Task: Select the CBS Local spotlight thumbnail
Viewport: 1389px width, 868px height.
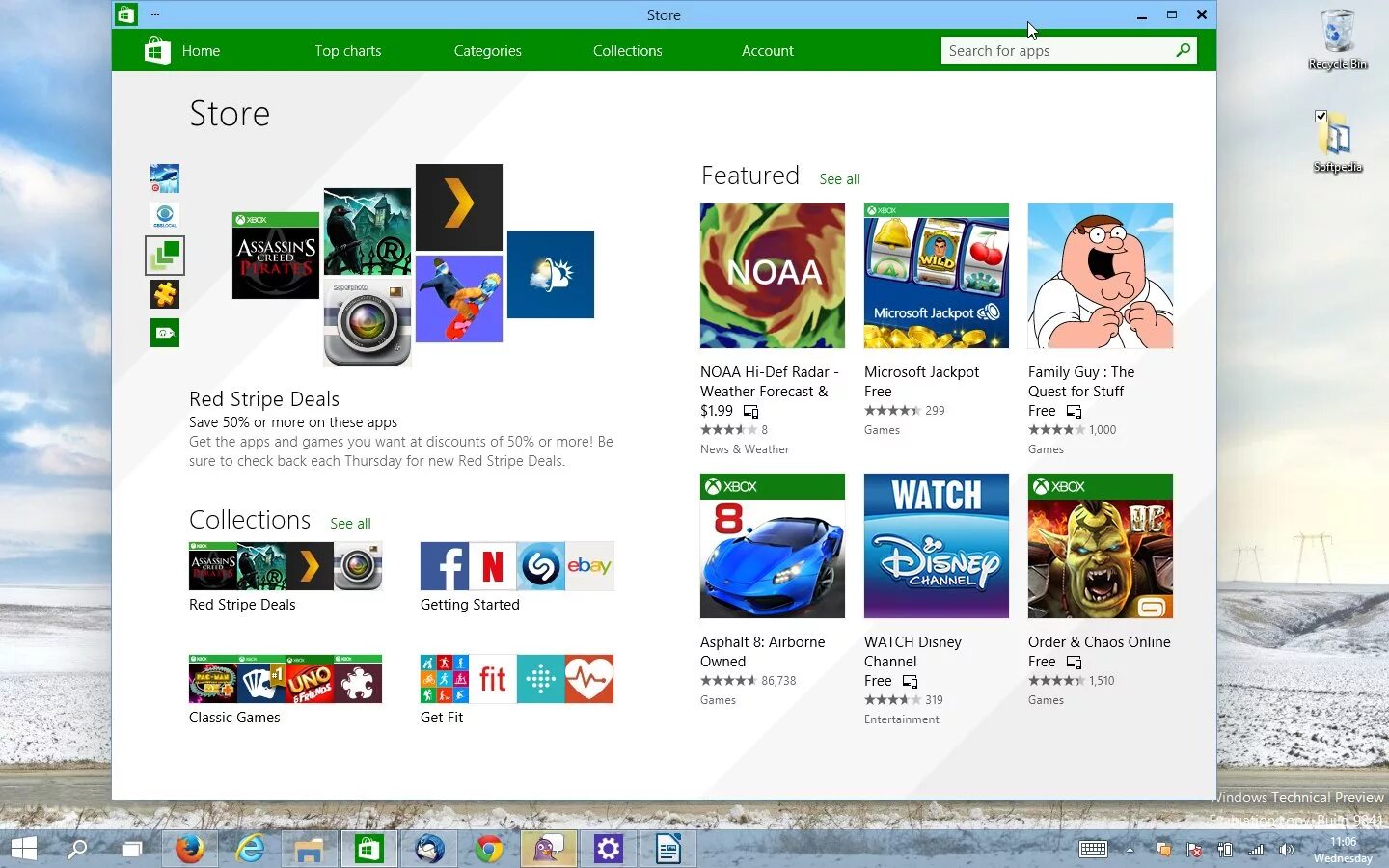Action: [x=165, y=216]
